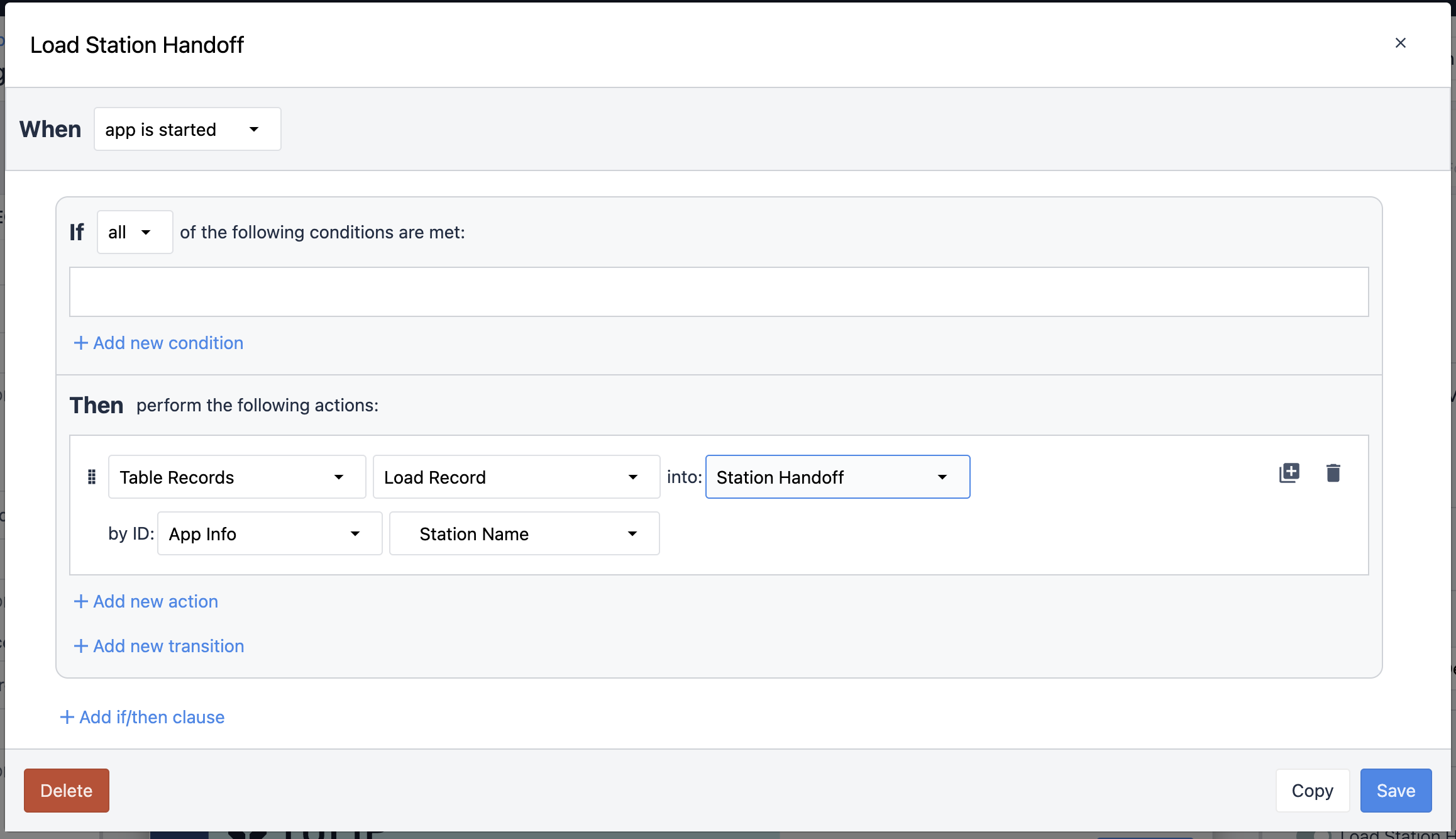This screenshot has width=1456, height=839.
Task: Delete the action with trash icon
Action: (1333, 473)
